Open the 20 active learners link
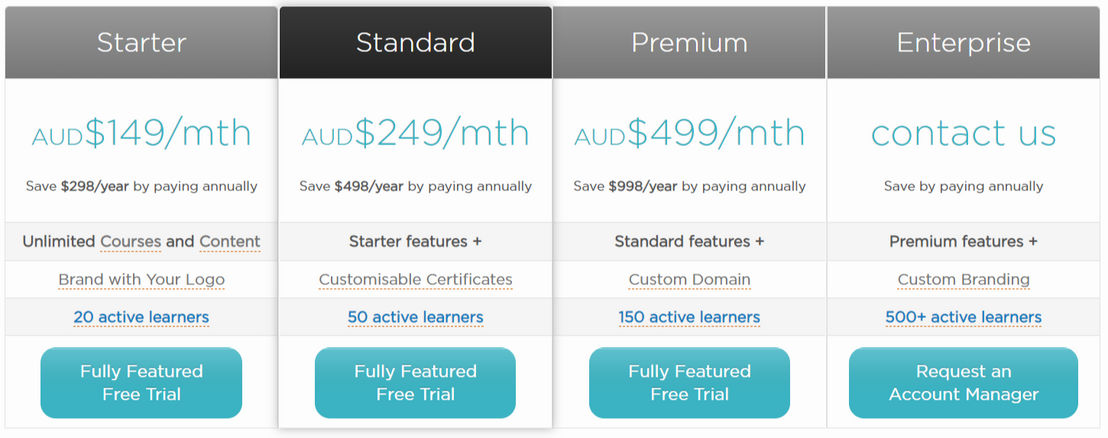Image resolution: width=1108 pixels, height=438 pixels. pyautogui.click(x=141, y=317)
